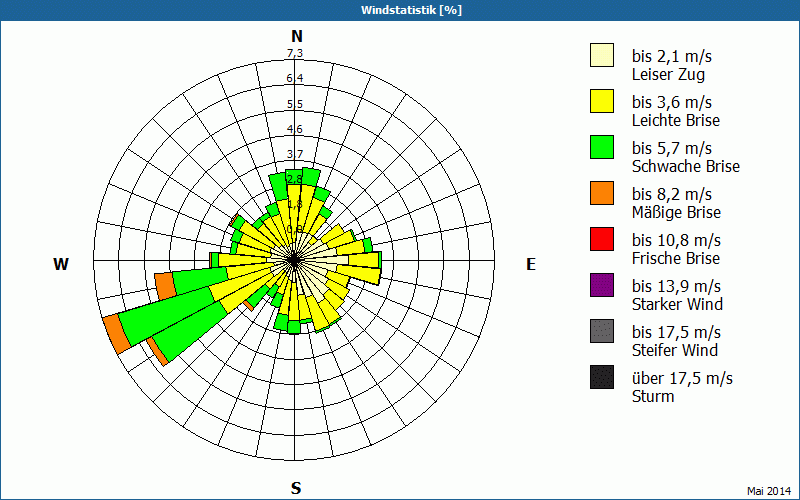
Task: Click the W compass label
Action: point(61,264)
